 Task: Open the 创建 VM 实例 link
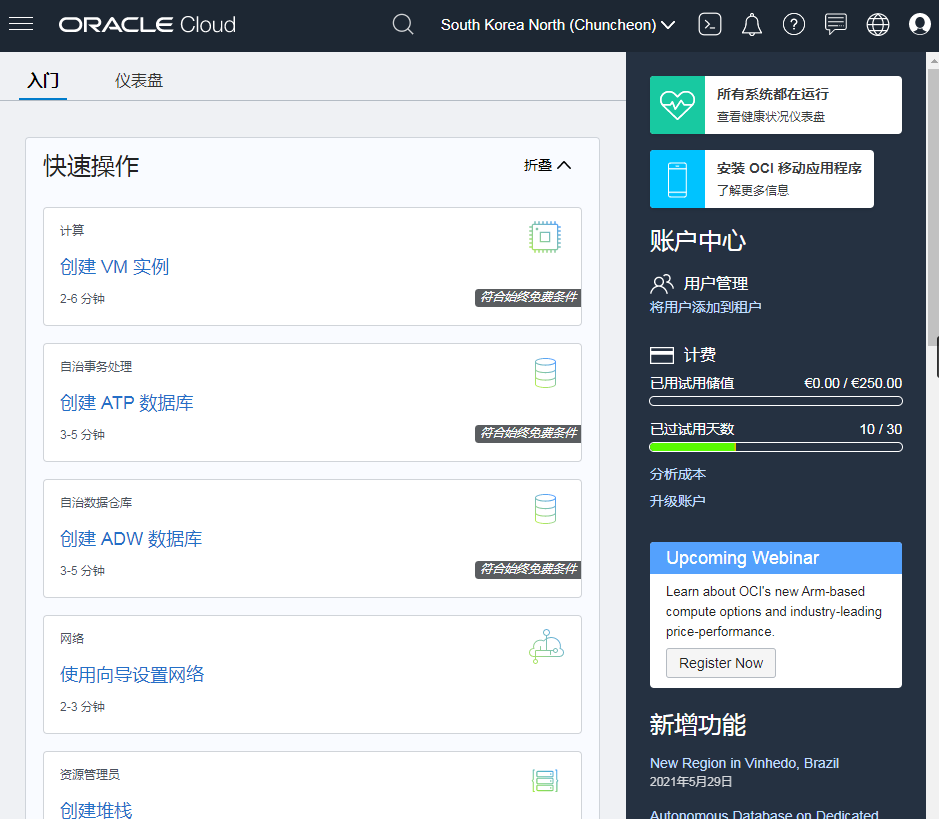[114, 267]
